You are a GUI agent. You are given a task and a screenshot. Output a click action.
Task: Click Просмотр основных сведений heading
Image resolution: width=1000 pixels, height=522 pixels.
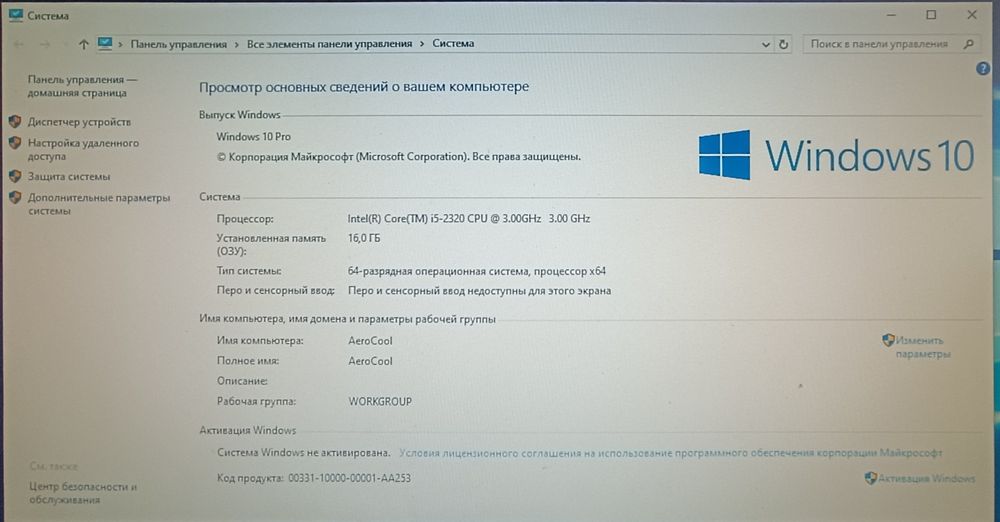point(364,87)
